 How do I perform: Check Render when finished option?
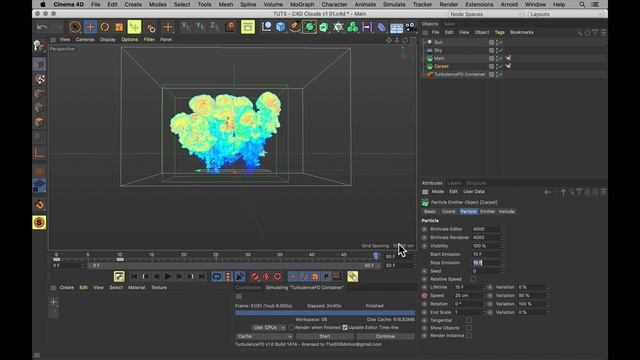291,327
